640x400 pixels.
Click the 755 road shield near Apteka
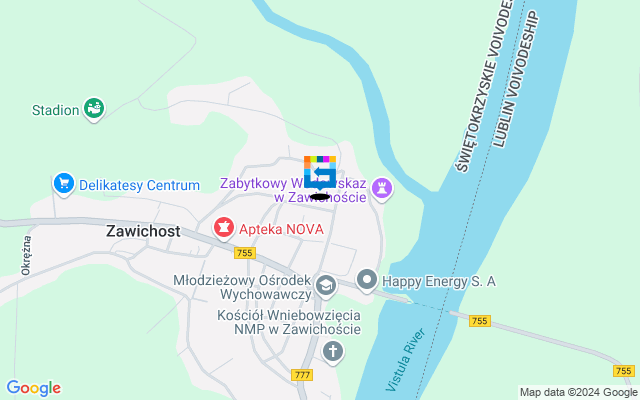[245, 253]
